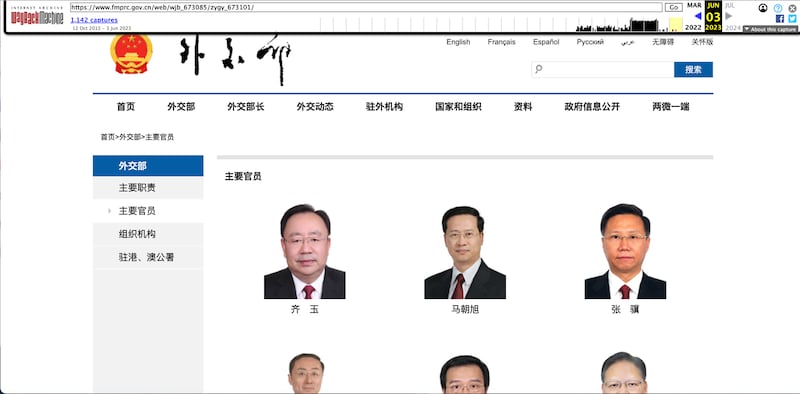Open the 国家和组织 menu item
Image resolution: width=800 pixels, height=394 pixels.
point(458,107)
